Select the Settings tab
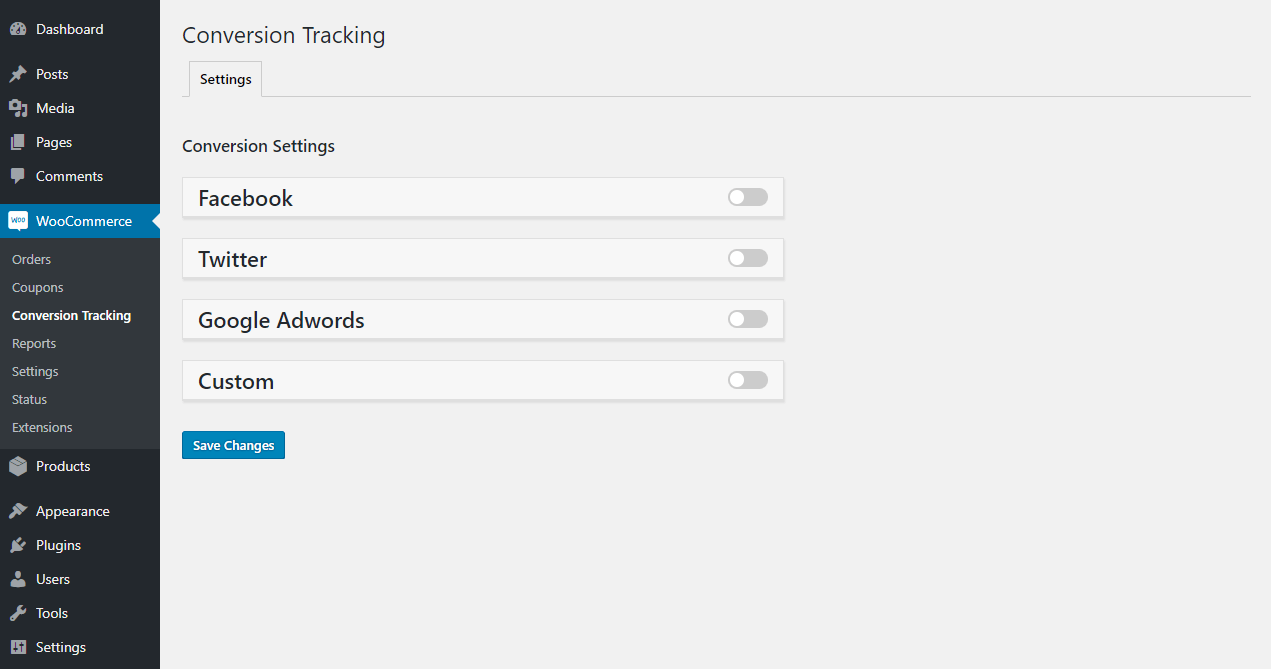1271x669 pixels. coord(225,79)
